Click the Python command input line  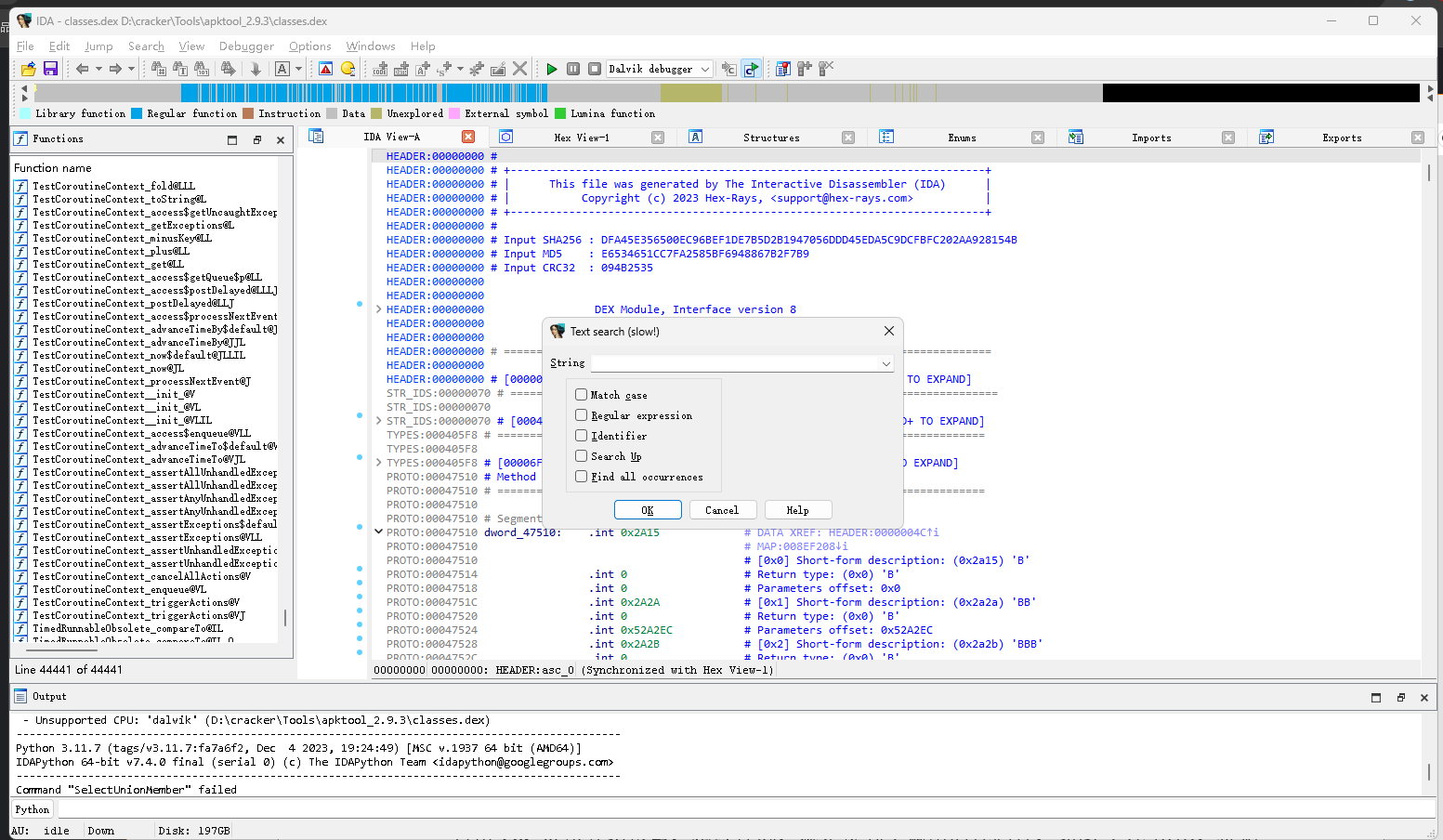[746, 809]
